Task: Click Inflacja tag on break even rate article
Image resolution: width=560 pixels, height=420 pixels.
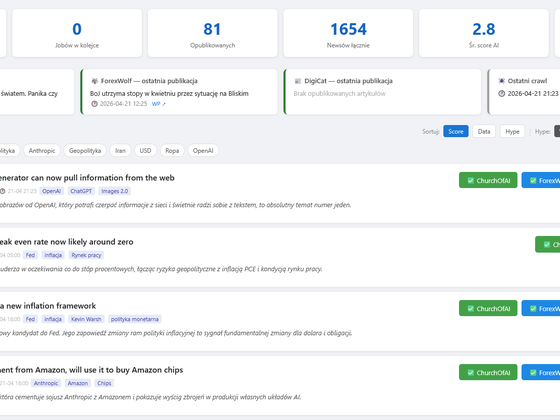Action: [x=53, y=255]
